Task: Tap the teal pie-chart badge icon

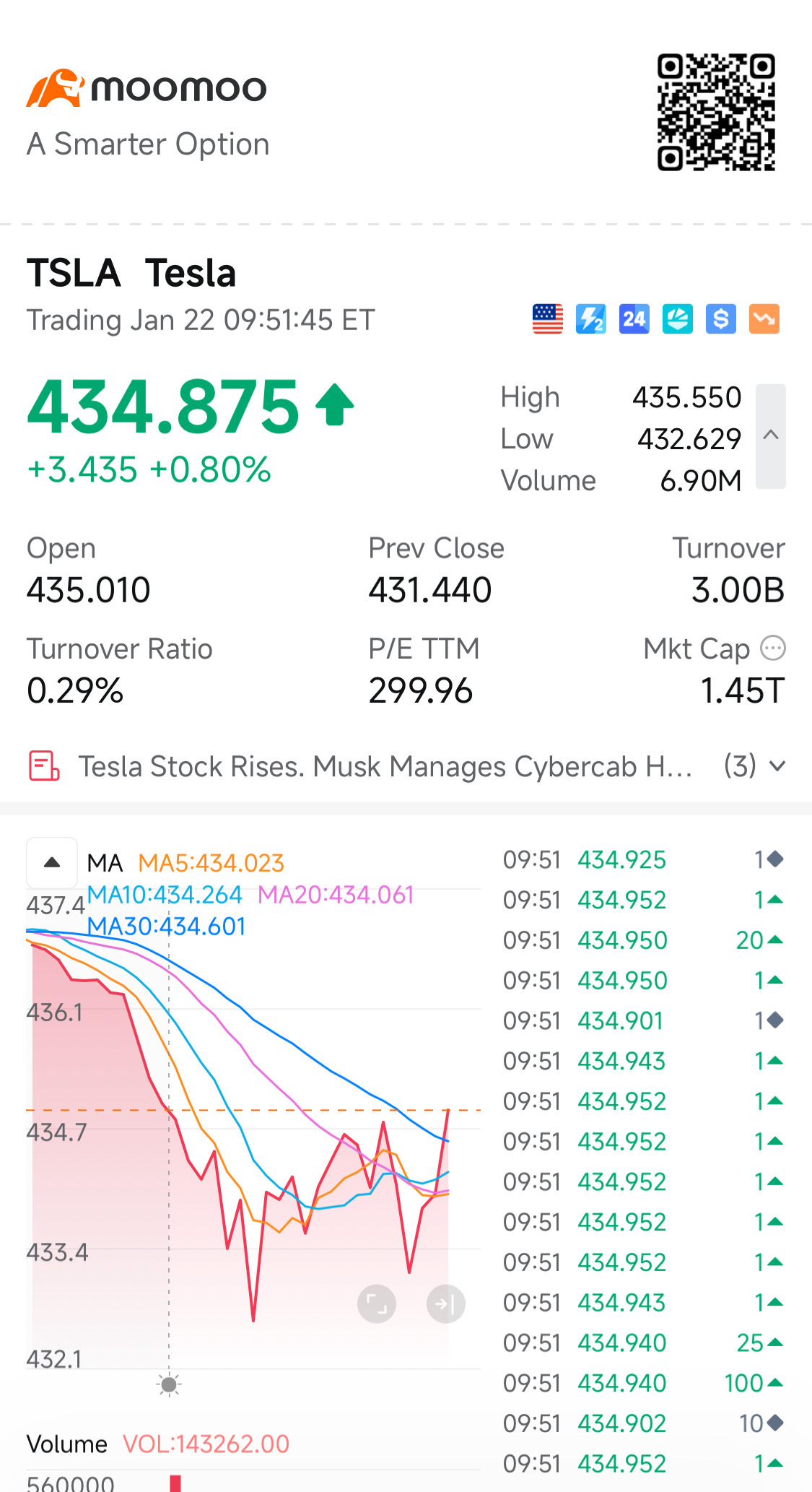Action: 678,319
